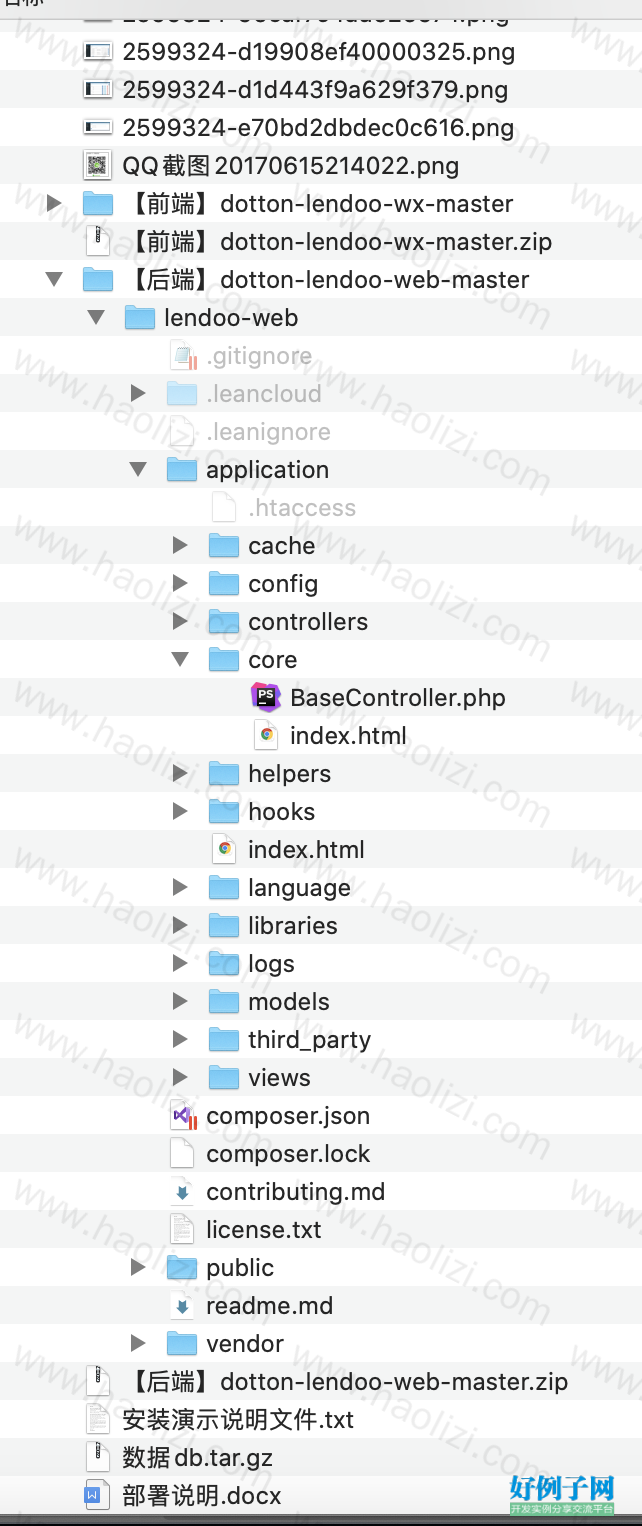Expand the logs folder triangle
The height and width of the screenshot is (1526, 642).
pyautogui.click(x=180, y=963)
